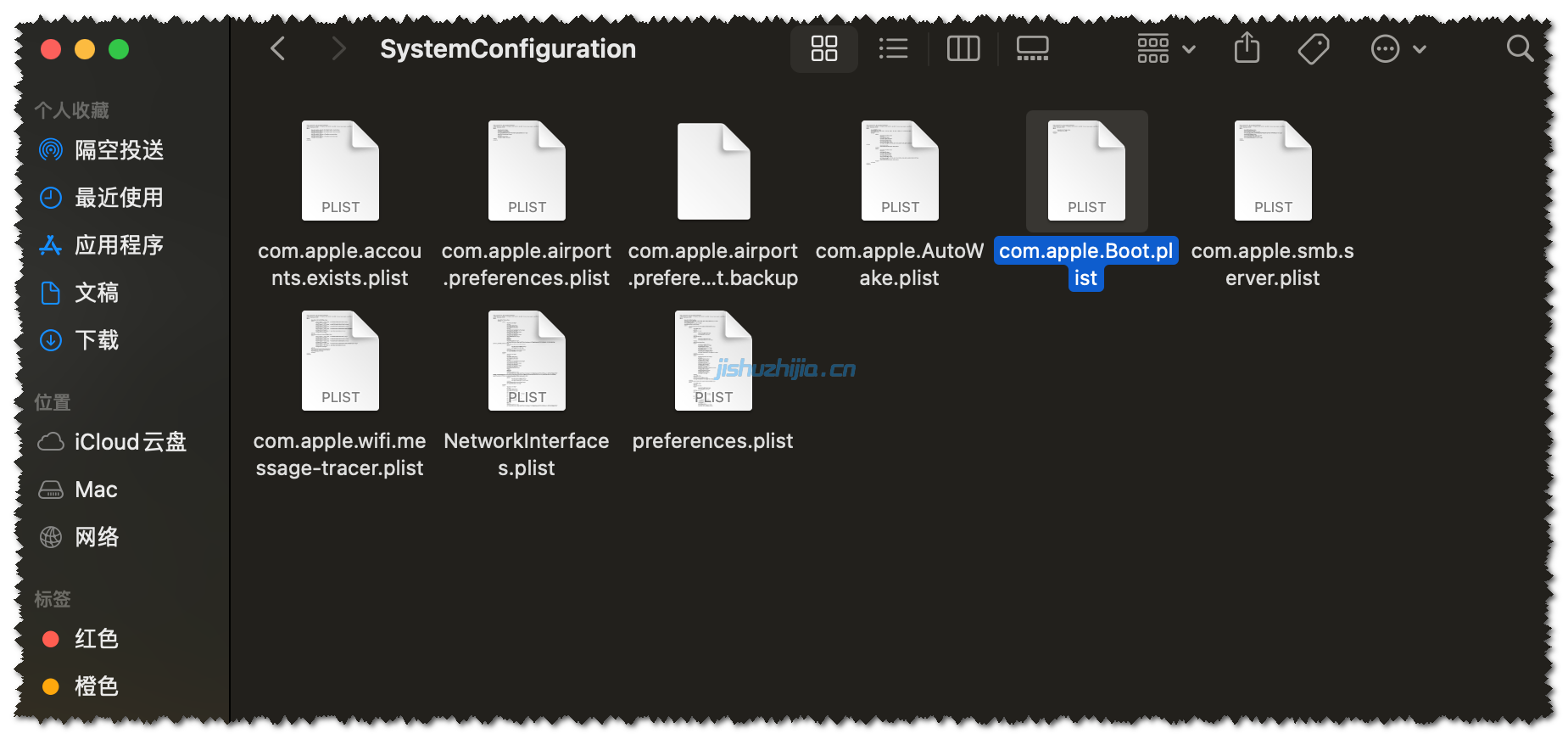Click the com.apple.airport.prefere...t.backup filename
This screenshot has width=1568, height=739.
[x=713, y=265]
